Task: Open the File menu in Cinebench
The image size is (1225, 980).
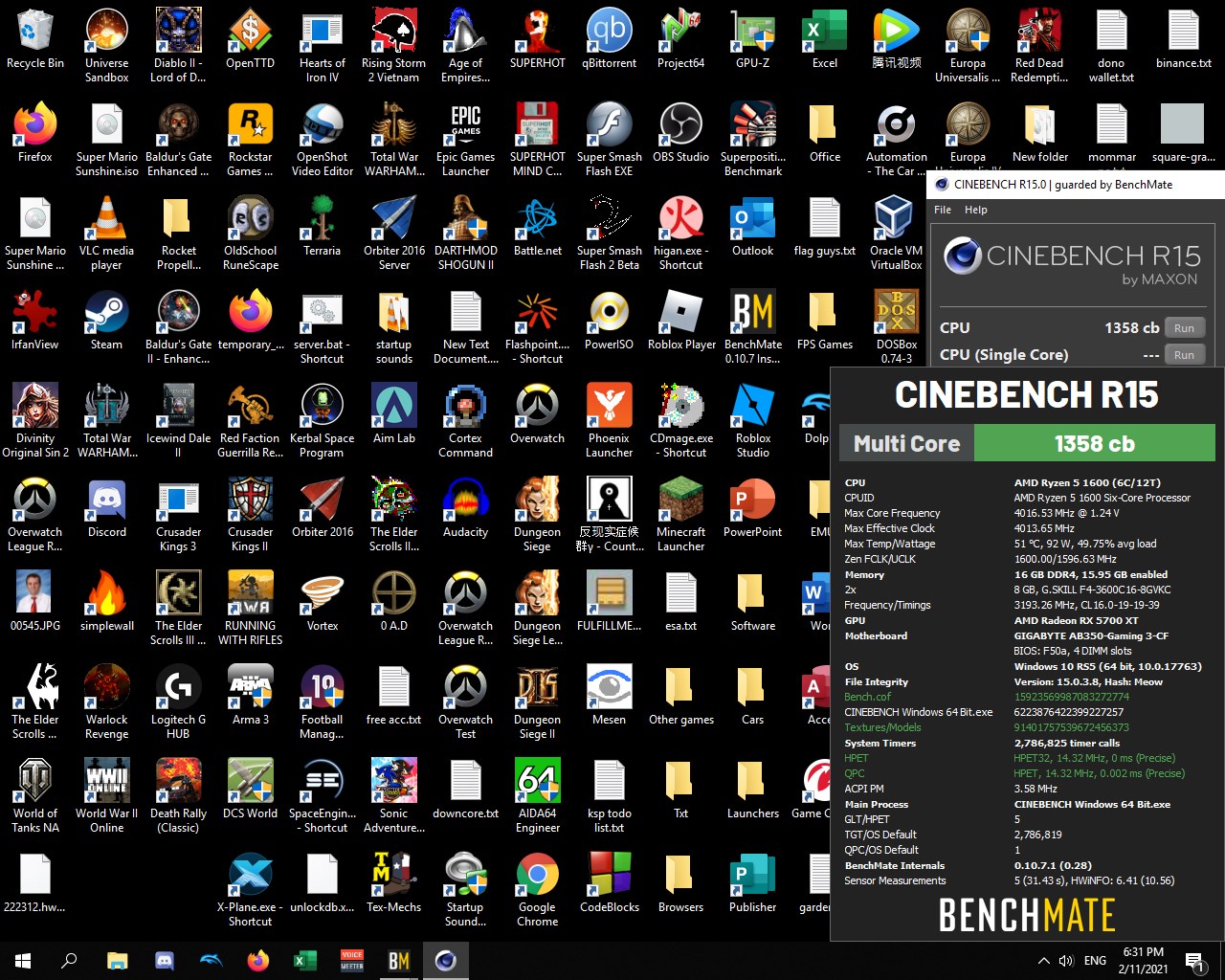Action: [x=943, y=210]
